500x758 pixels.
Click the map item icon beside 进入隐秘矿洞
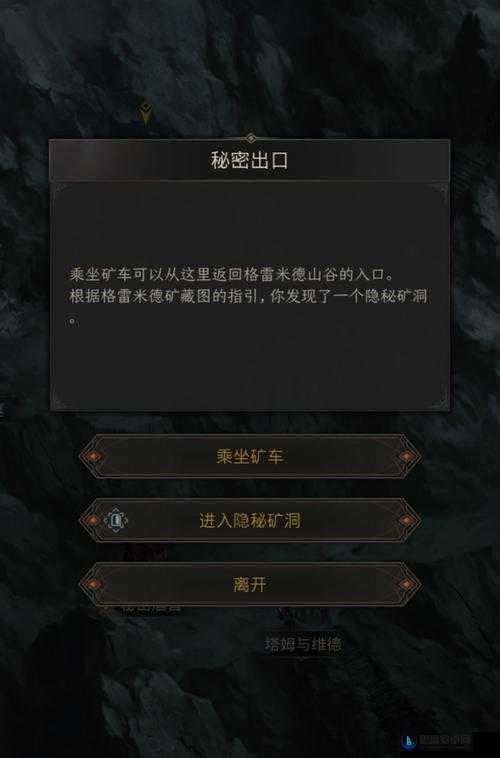116,521
